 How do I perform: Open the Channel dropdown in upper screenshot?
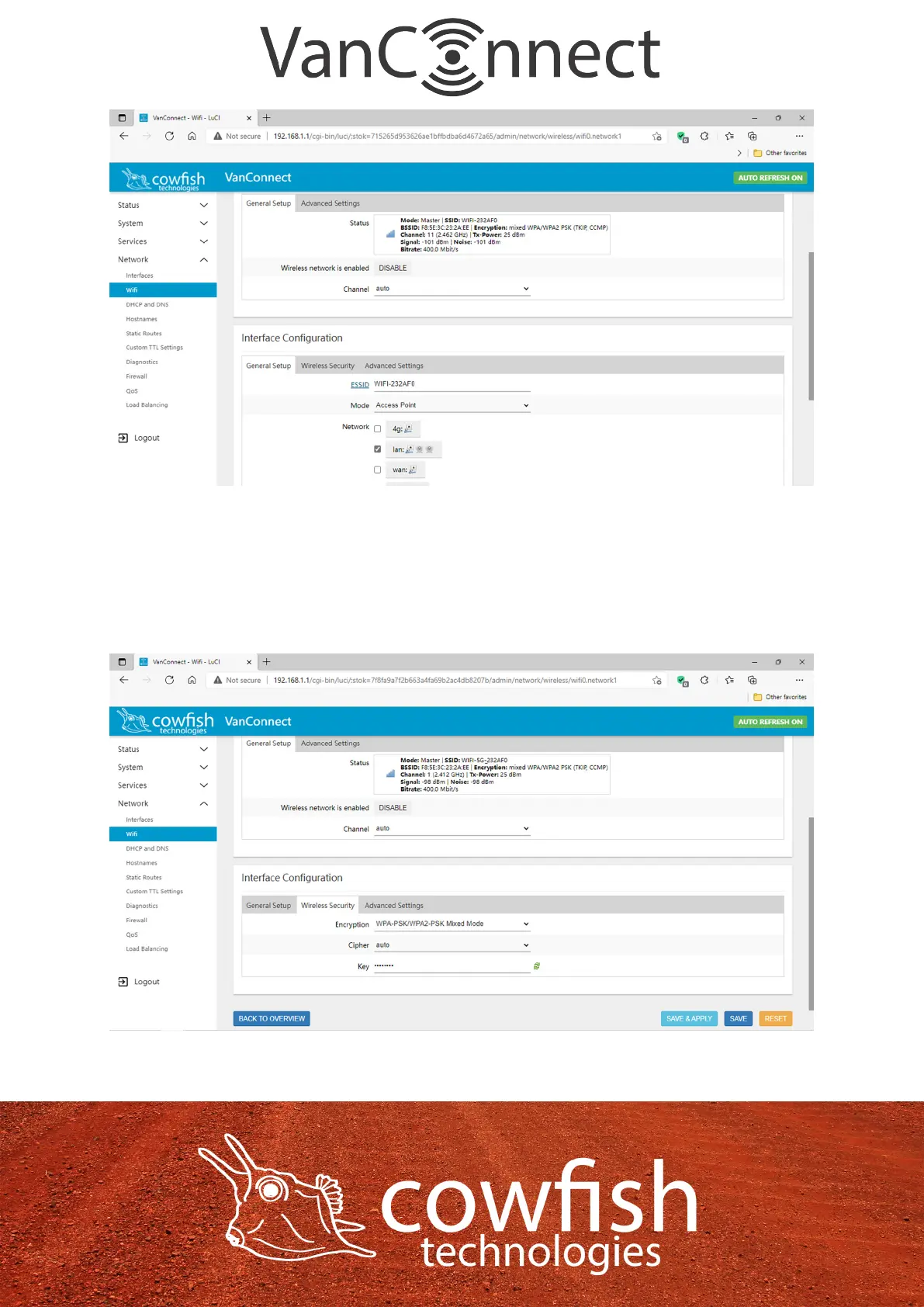(x=452, y=289)
